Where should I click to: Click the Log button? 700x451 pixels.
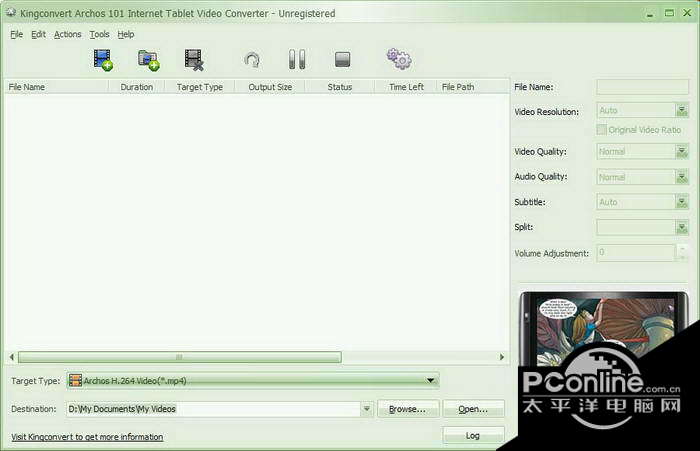coord(473,435)
